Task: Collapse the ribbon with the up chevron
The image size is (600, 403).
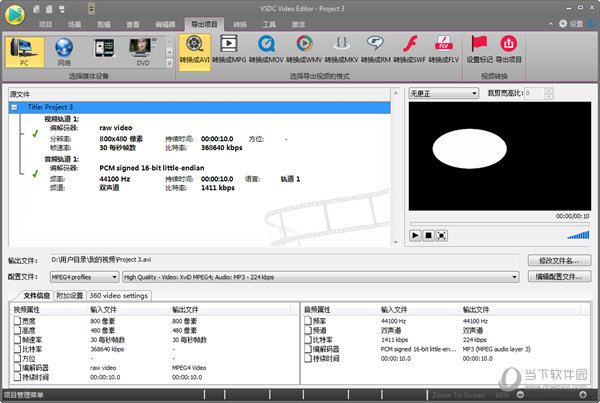Action: pyautogui.click(x=551, y=24)
